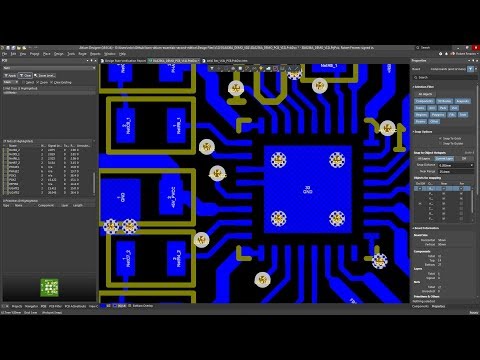This screenshot has width=480, height=360.
Task: Click the center GND thermal pad 33
Action: (x=307, y=189)
